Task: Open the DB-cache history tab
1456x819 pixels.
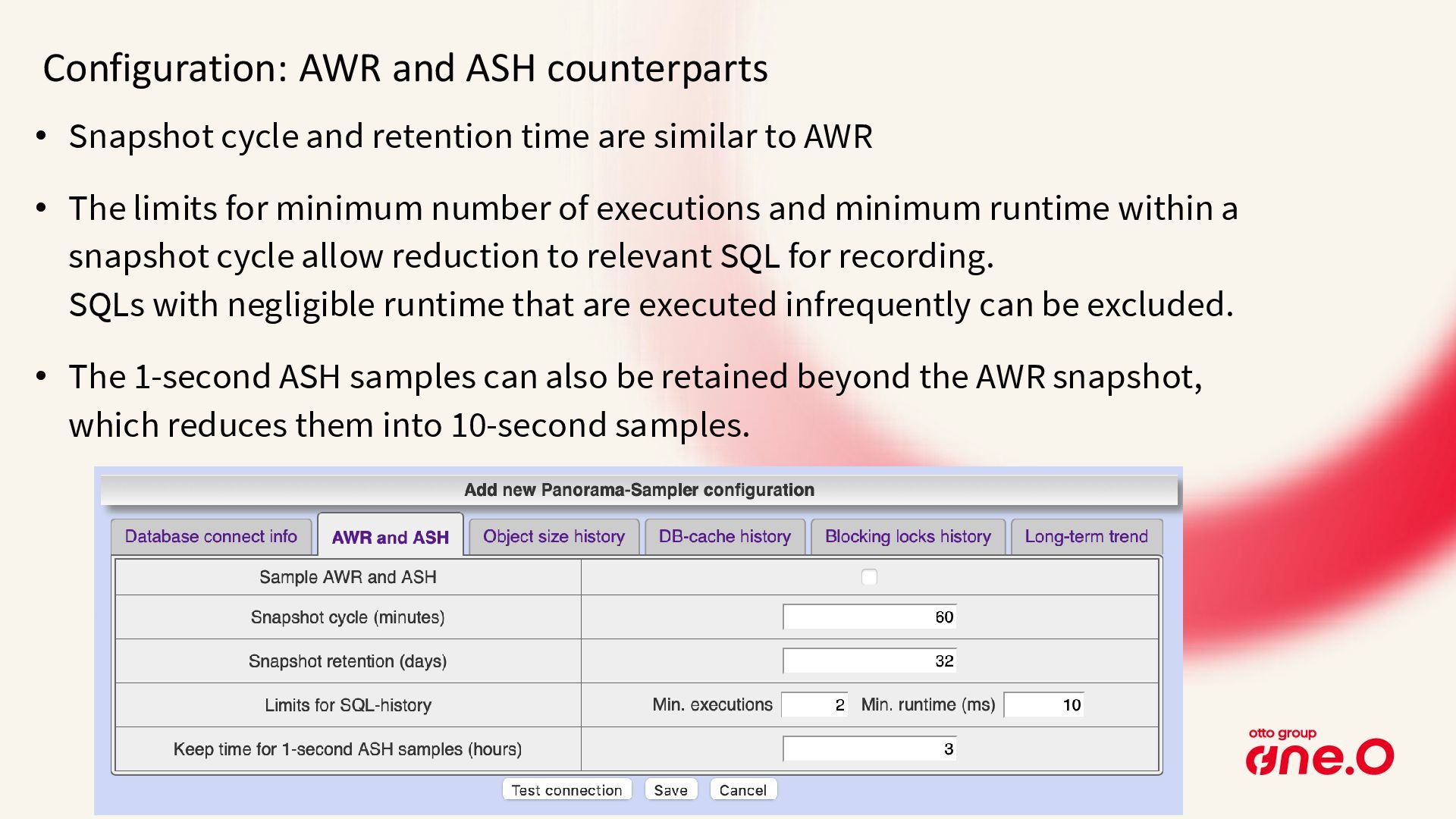Action: point(724,537)
